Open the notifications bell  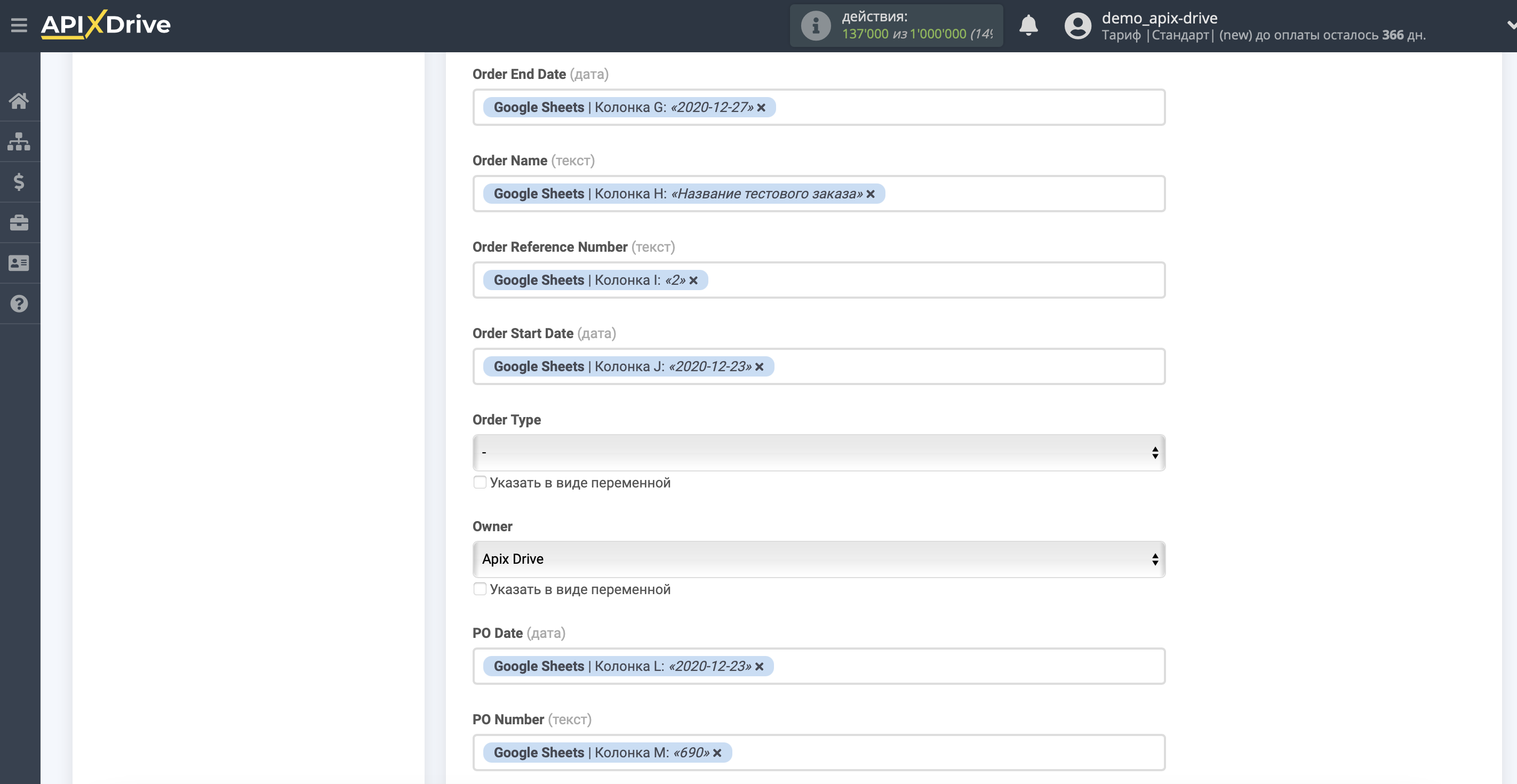tap(1028, 25)
